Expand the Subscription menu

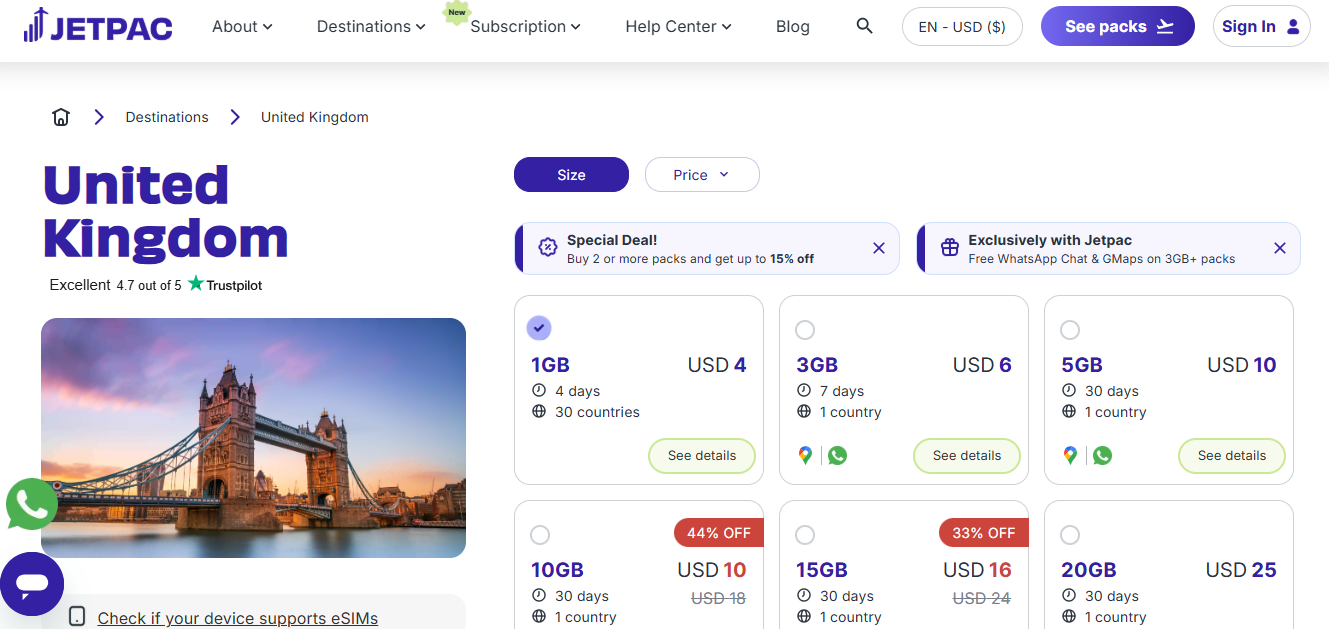(525, 27)
